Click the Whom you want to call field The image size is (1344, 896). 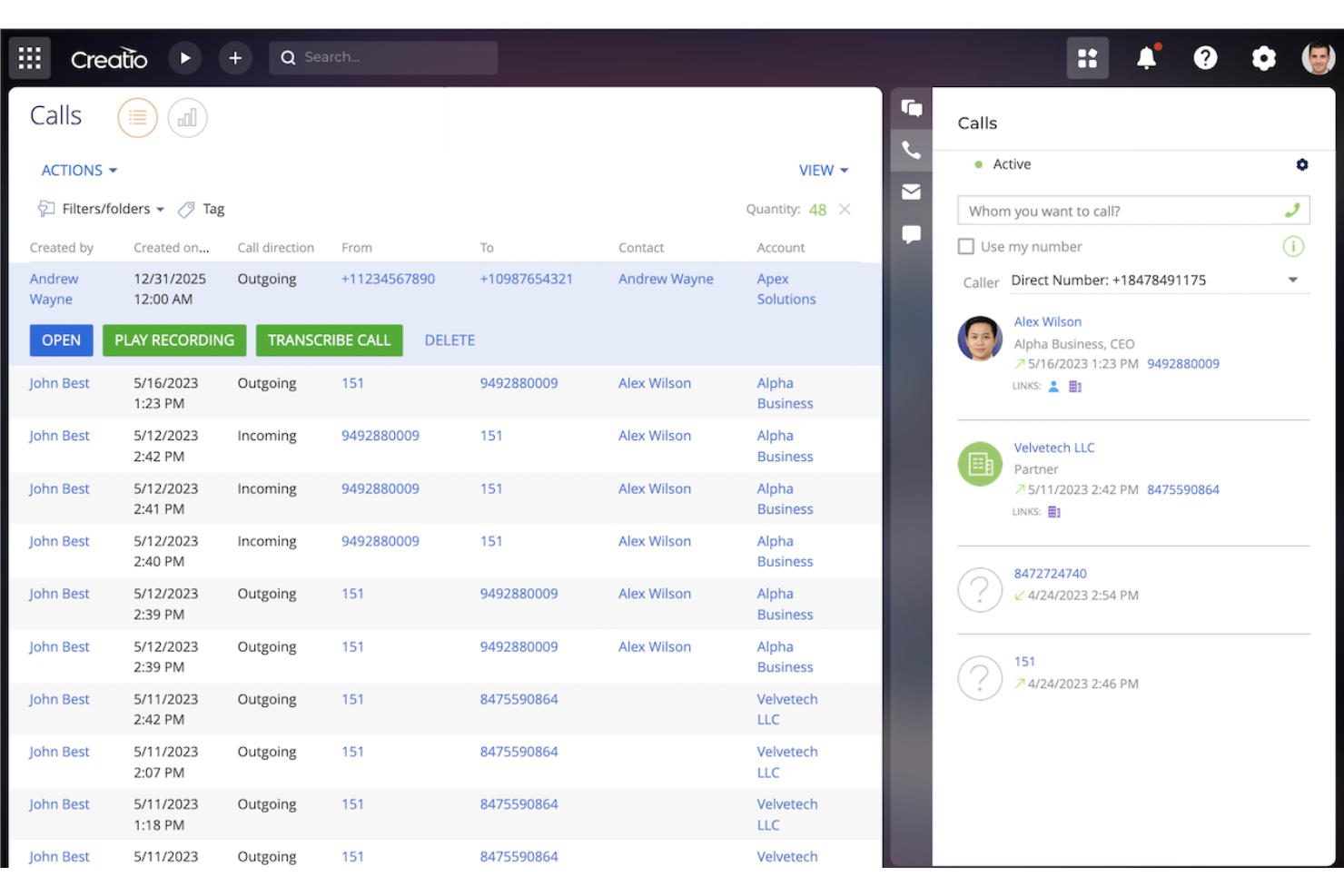coord(1122,211)
